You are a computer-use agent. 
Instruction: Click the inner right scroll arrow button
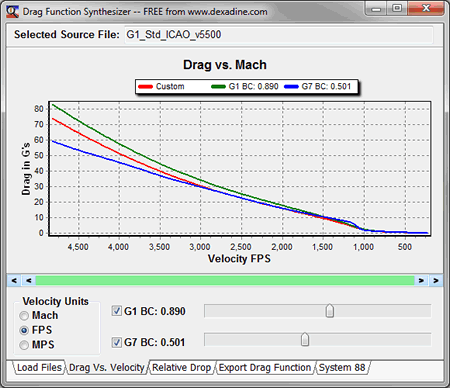coord(421,280)
